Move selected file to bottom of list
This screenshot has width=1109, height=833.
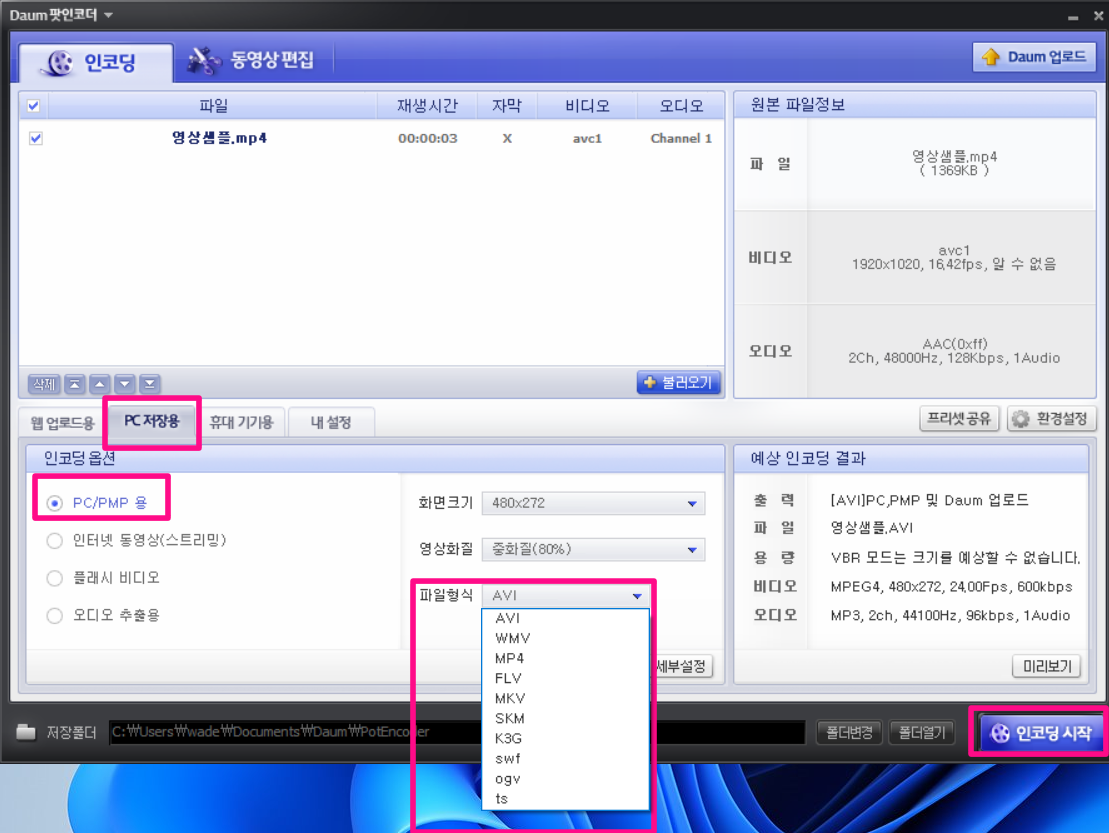150,384
